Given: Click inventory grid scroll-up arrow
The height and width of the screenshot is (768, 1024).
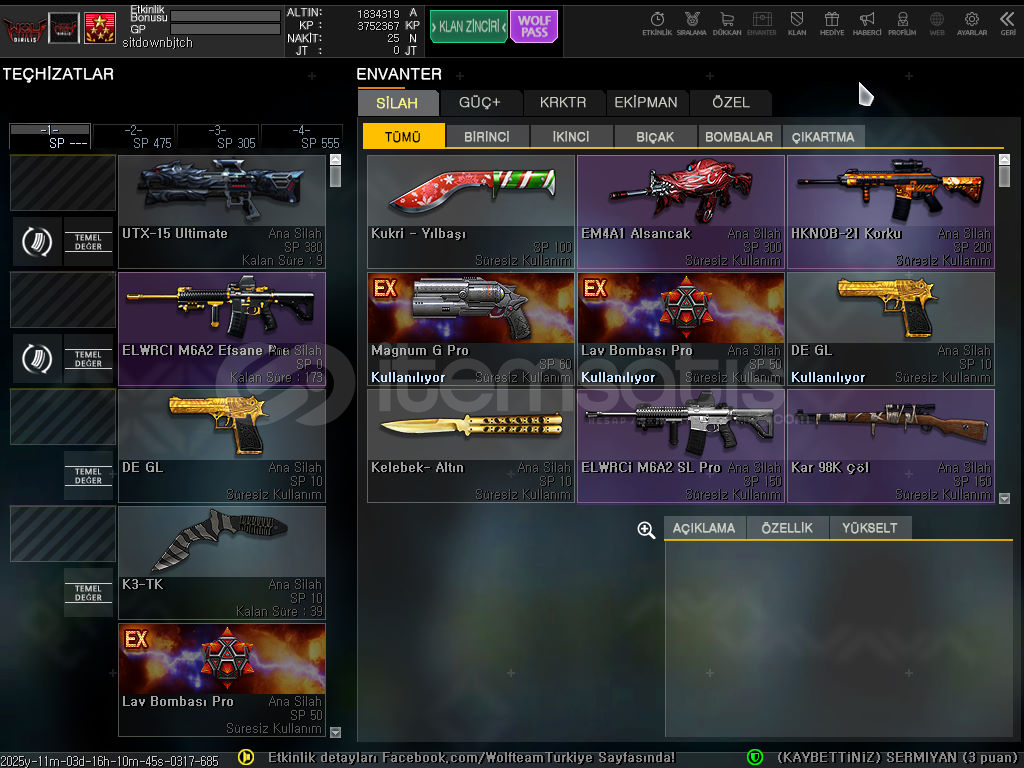Looking at the screenshot, I should [1004, 159].
